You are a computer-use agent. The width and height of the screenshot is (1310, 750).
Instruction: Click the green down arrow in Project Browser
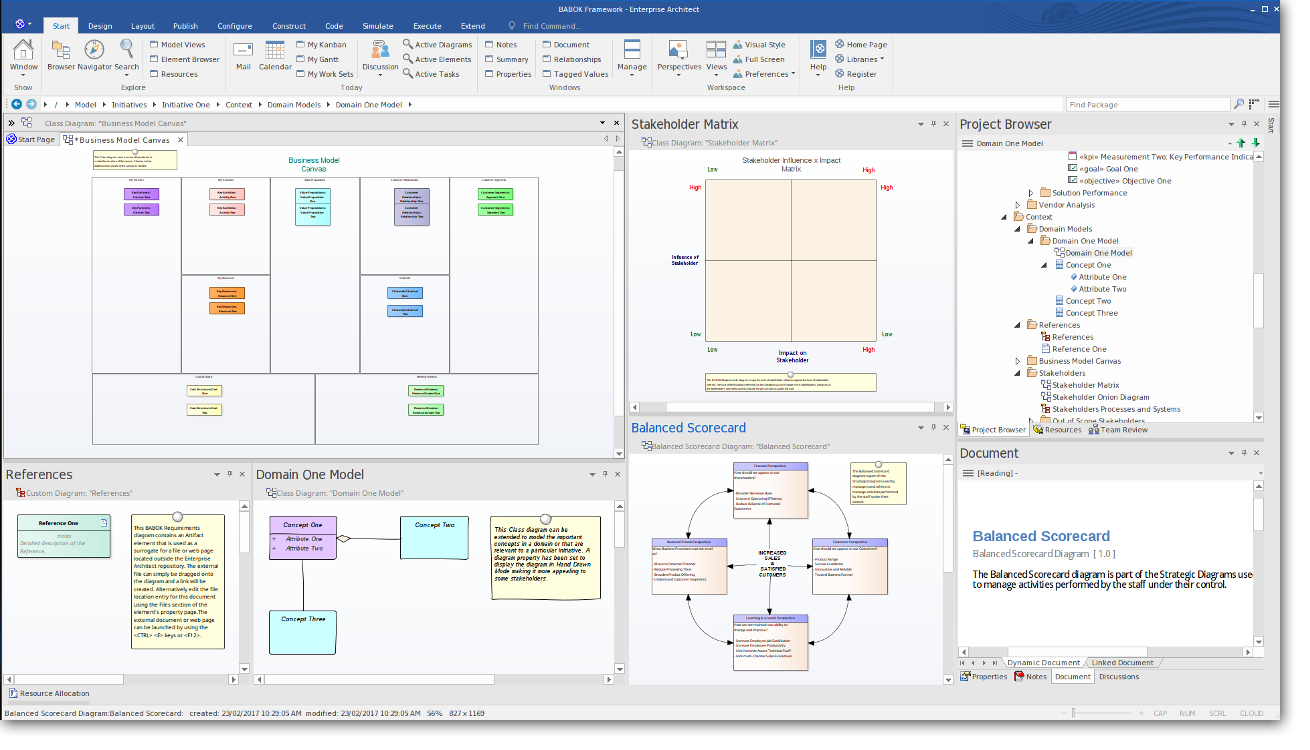pyautogui.click(x=1256, y=143)
